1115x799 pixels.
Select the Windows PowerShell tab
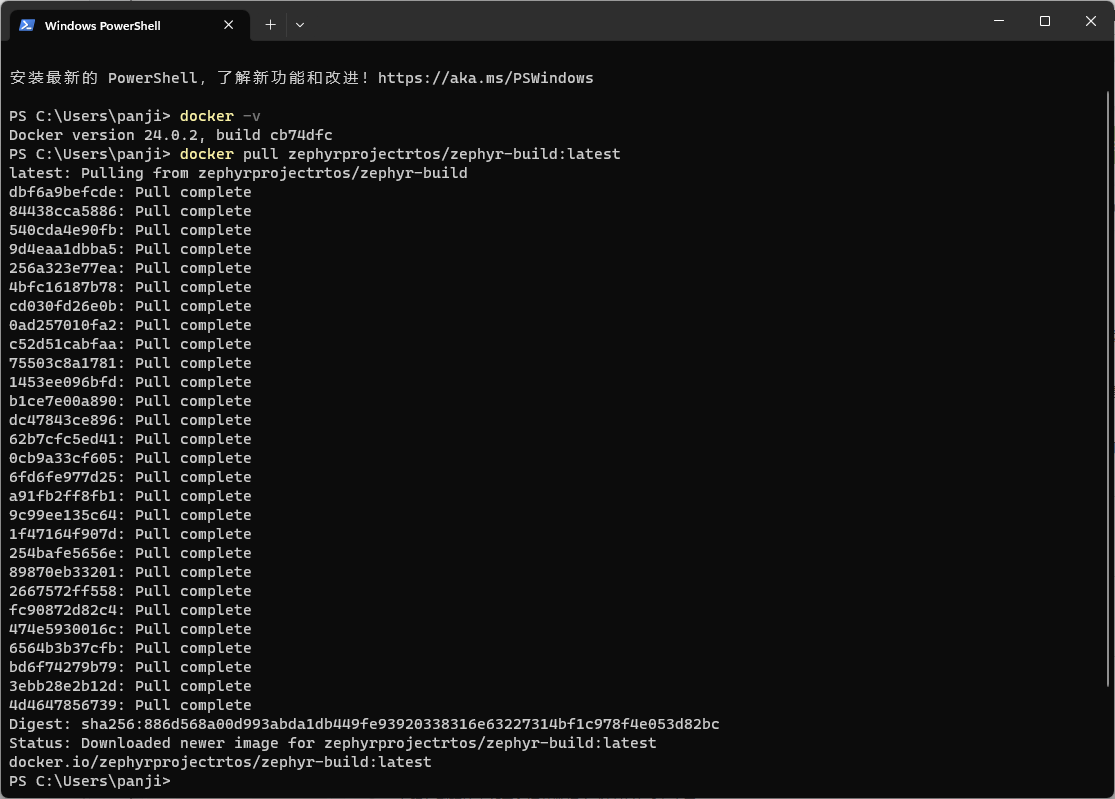tap(130, 26)
